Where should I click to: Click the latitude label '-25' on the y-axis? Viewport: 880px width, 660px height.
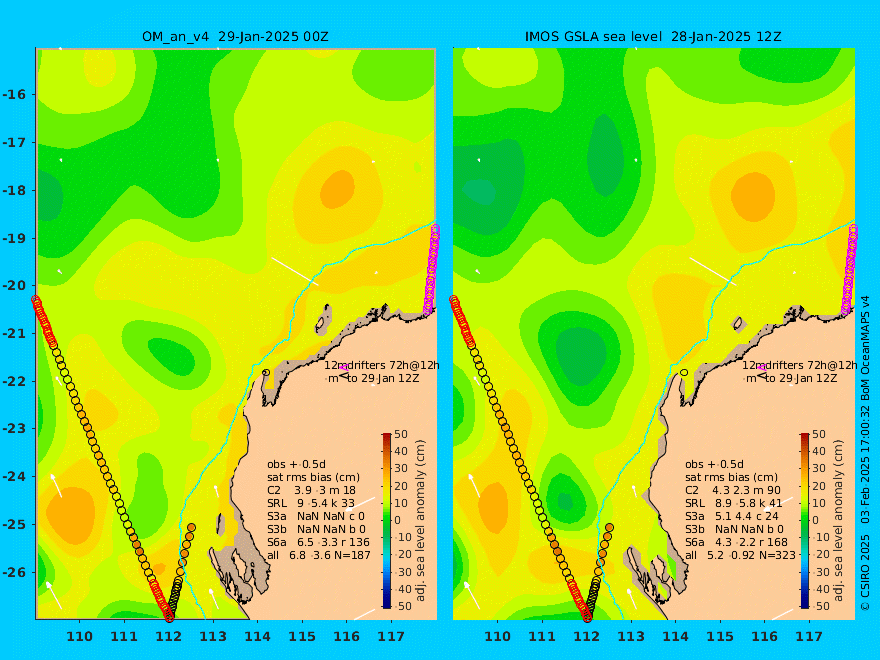coord(13,524)
